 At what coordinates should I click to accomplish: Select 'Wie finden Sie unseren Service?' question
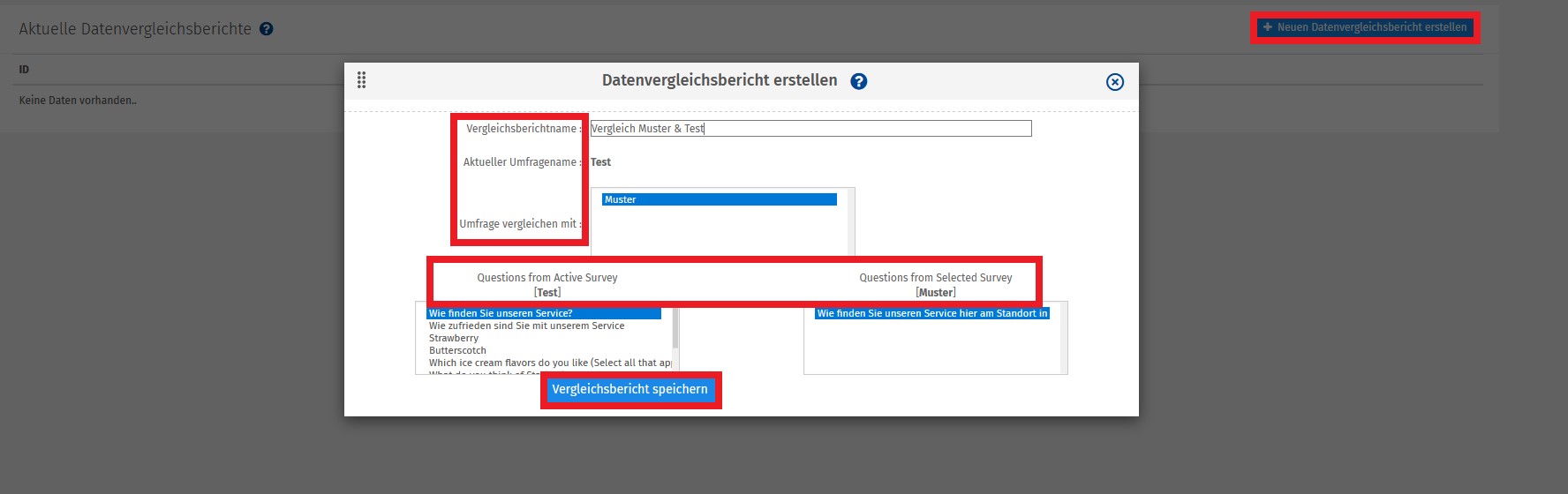click(544, 313)
